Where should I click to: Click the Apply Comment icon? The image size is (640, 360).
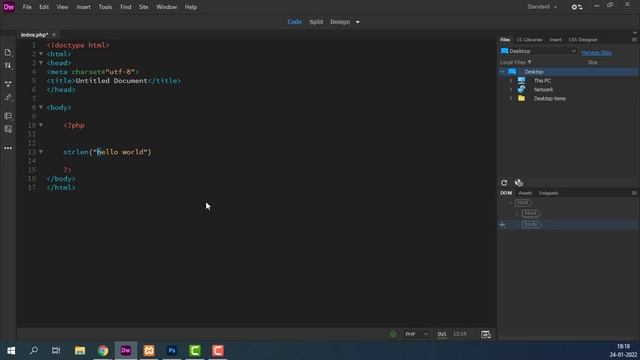tap(8, 116)
